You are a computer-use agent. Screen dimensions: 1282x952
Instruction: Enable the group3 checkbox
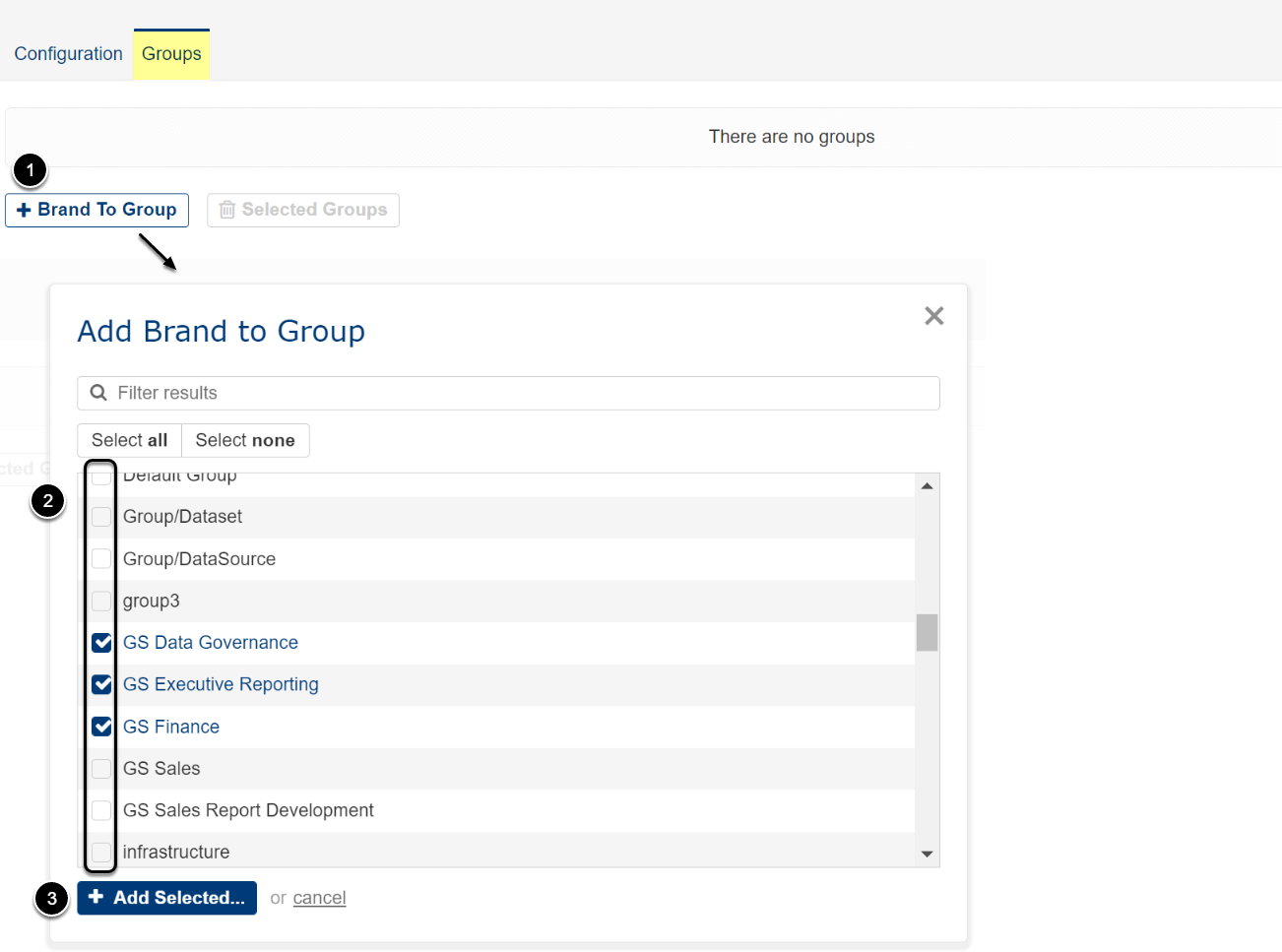coord(101,601)
